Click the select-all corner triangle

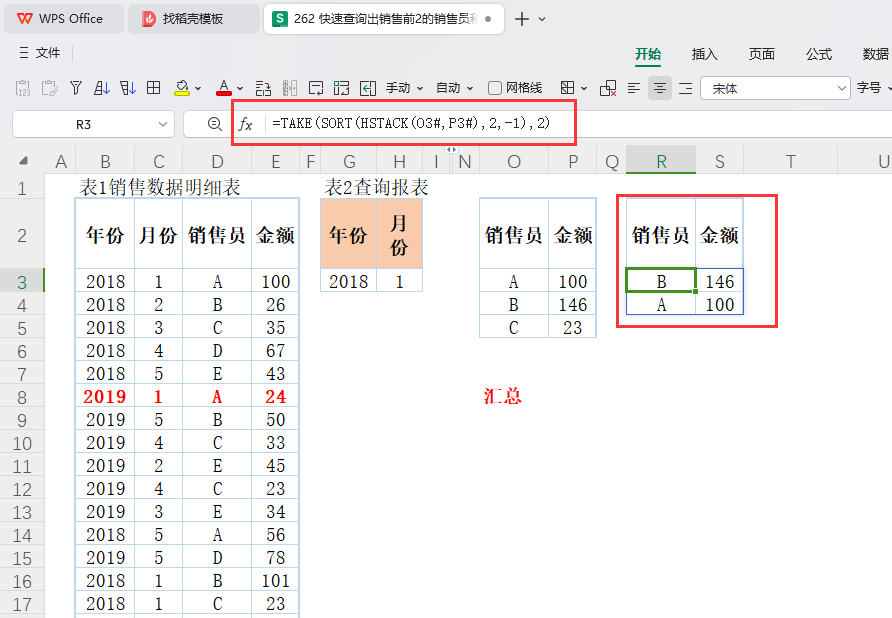pos(23,162)
